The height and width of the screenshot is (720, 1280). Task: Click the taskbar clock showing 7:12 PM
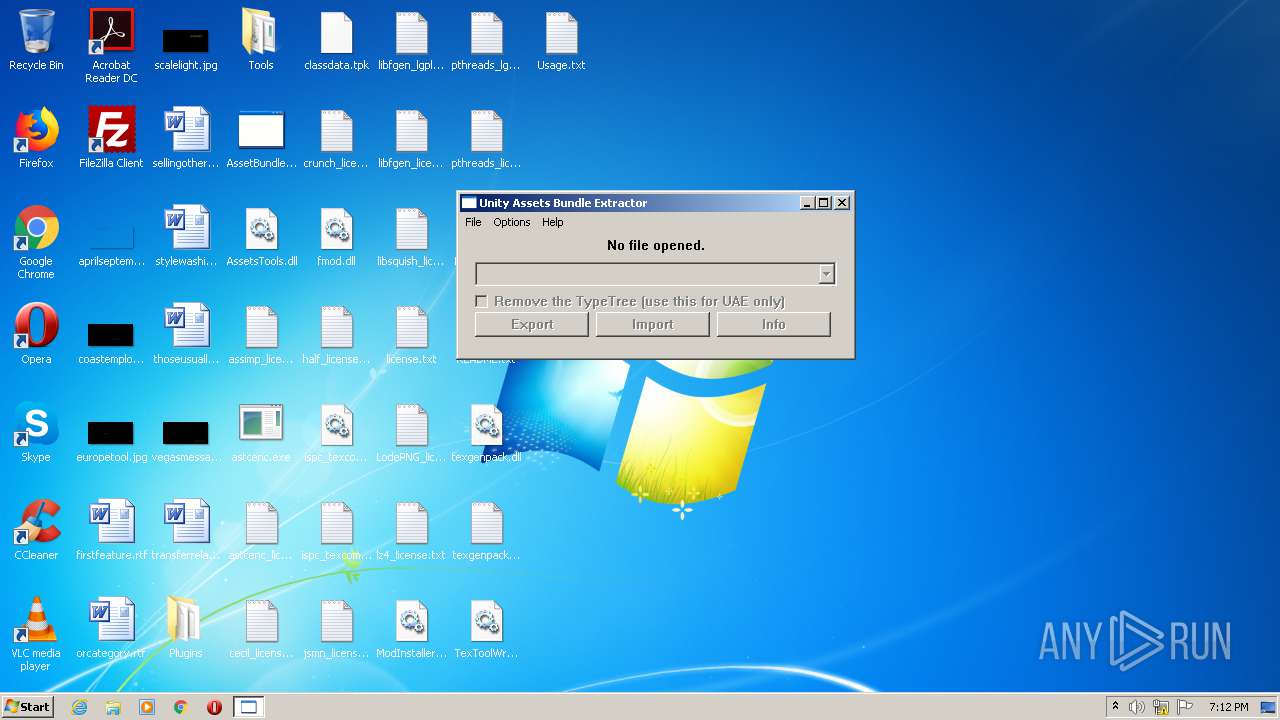point(1228,707)
